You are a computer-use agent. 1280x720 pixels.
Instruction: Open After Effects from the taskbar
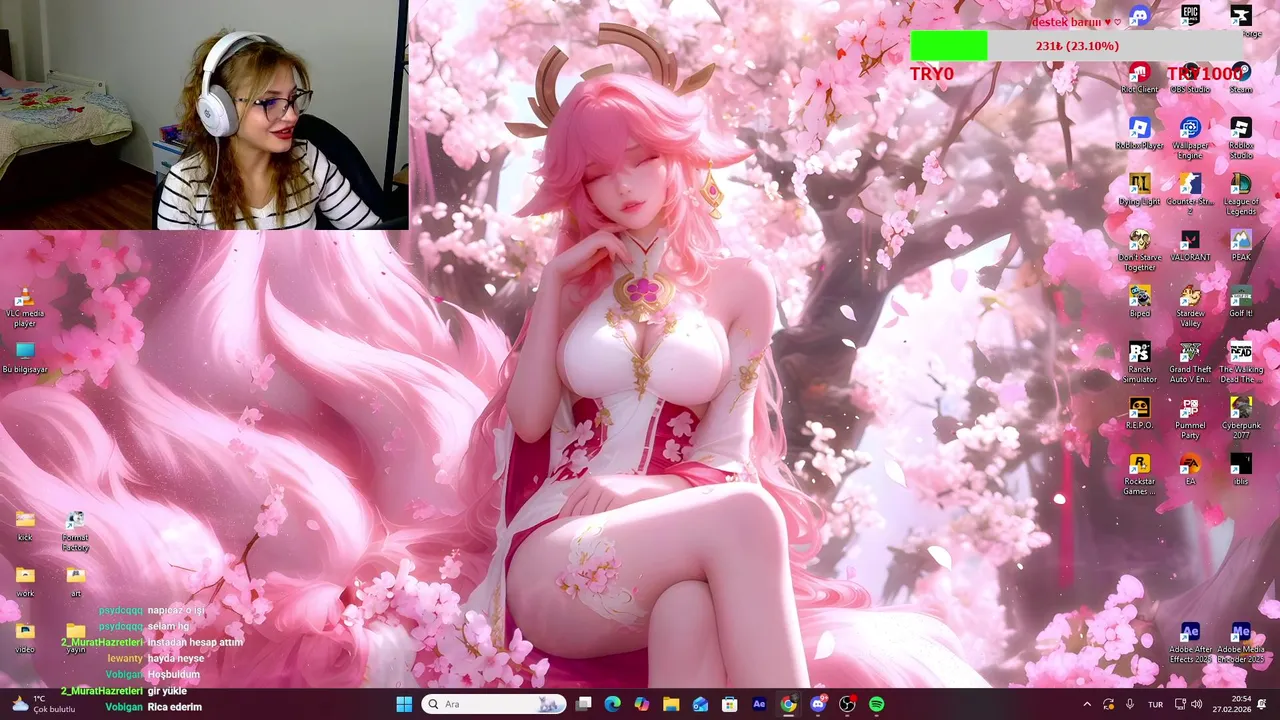coord(759,704)
